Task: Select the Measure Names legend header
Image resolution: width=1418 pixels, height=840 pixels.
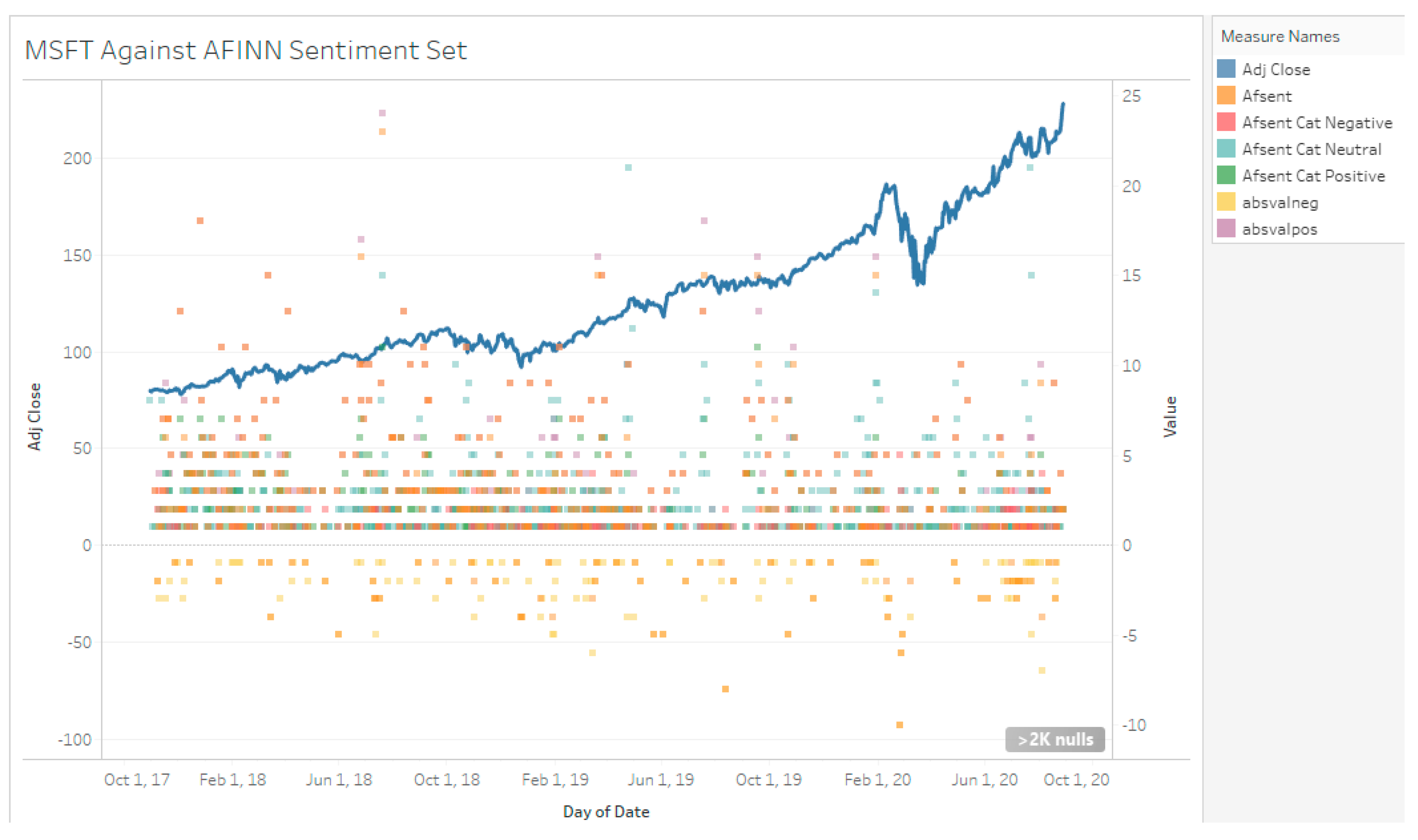Action: [1280, 37]
